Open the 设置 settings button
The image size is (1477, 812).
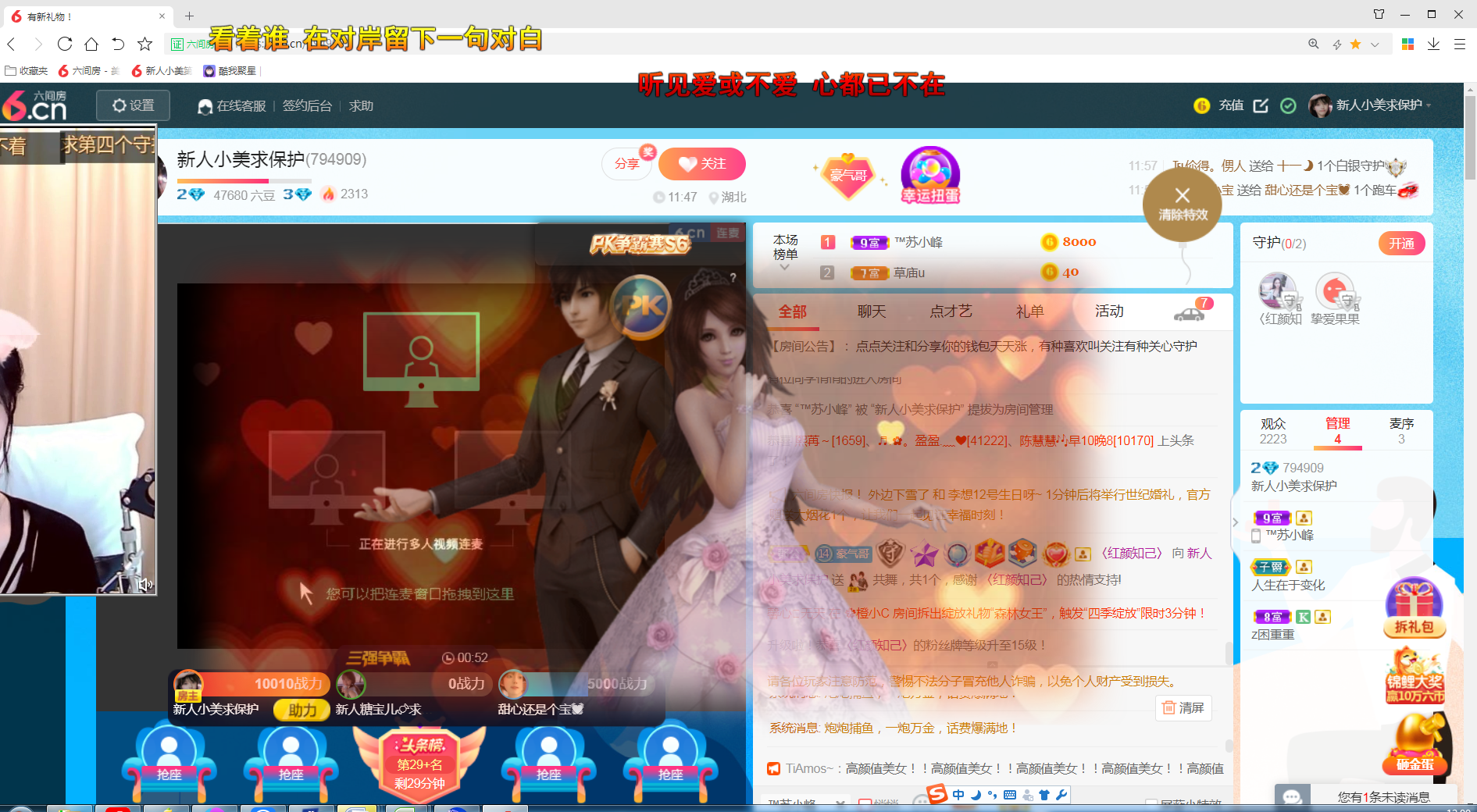coord(133,105)
